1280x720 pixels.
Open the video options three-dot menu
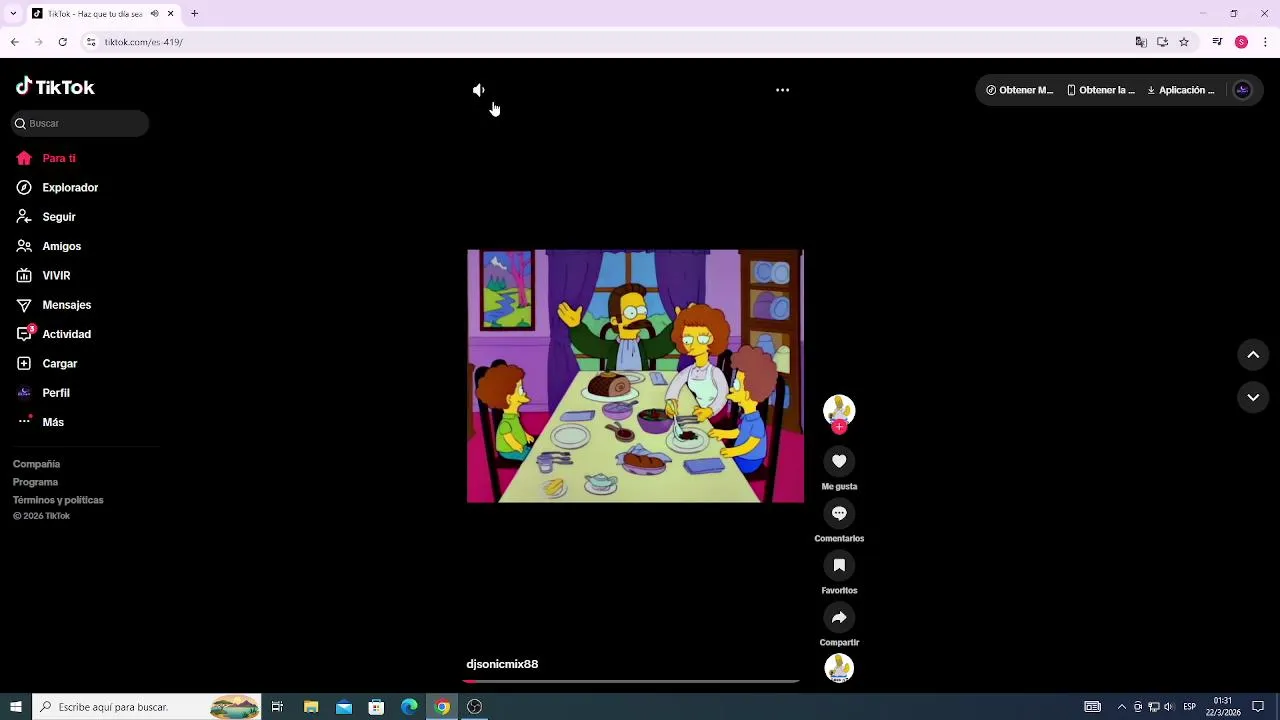783,90
